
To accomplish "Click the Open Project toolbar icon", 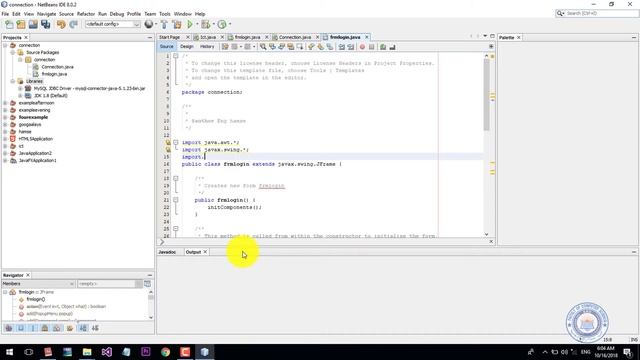I will click(33, 24).
